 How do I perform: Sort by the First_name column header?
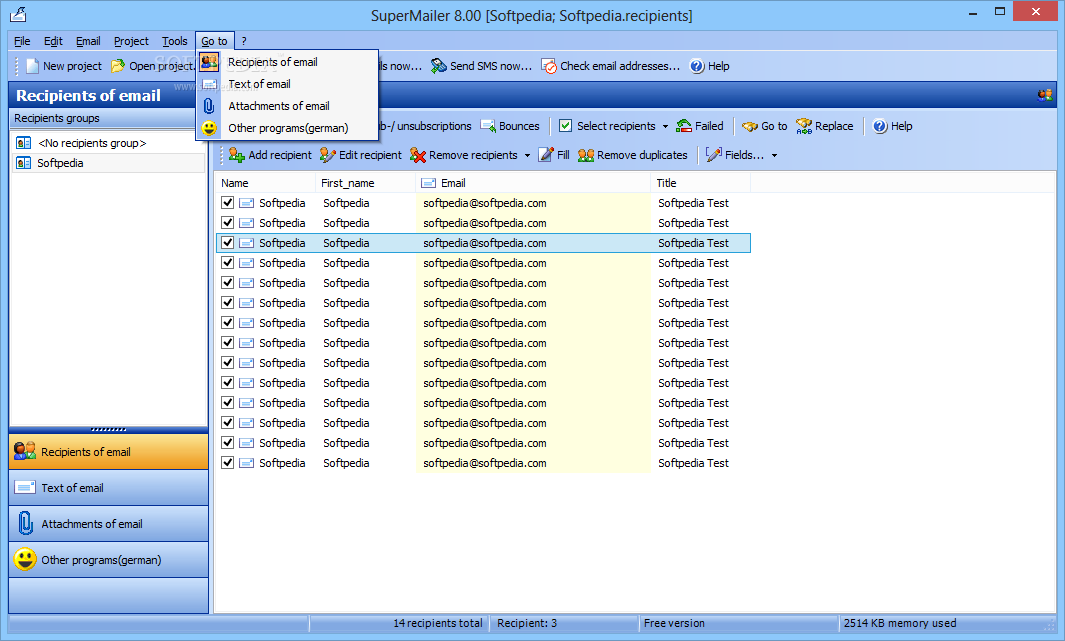tap(365, 183)
